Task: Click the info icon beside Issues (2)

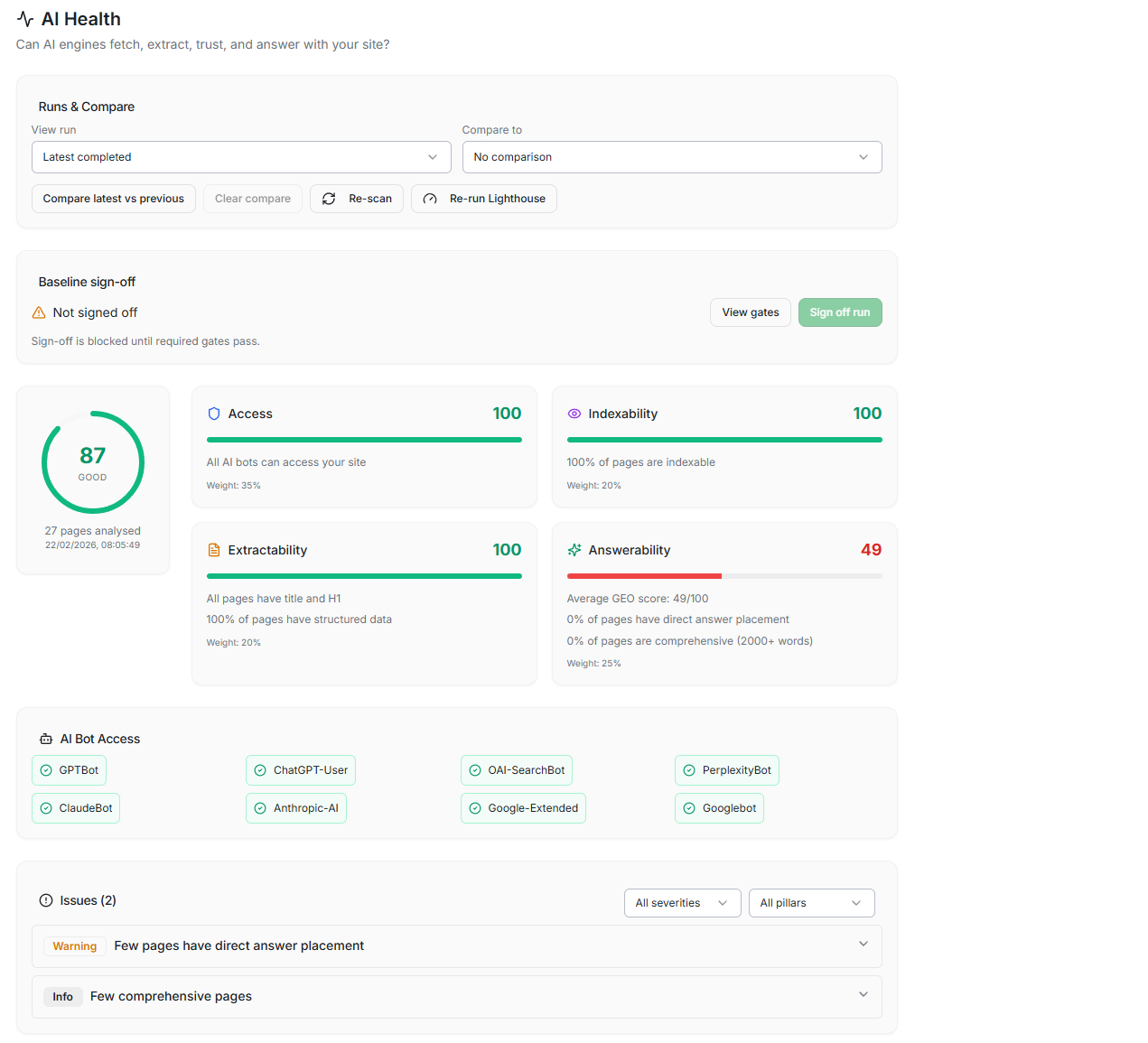Action: [x=44, y=899]
